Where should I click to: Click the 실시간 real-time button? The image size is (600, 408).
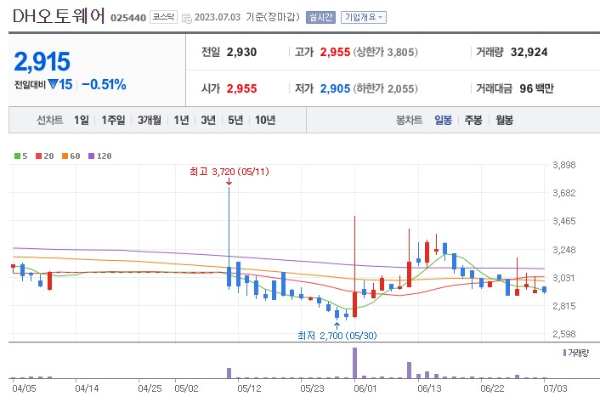point(321,17)
